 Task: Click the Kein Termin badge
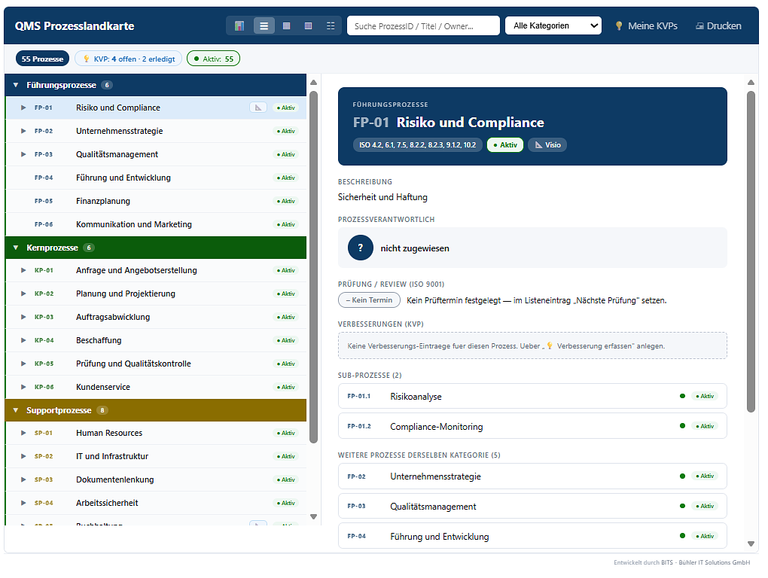[x=369, y=300]
